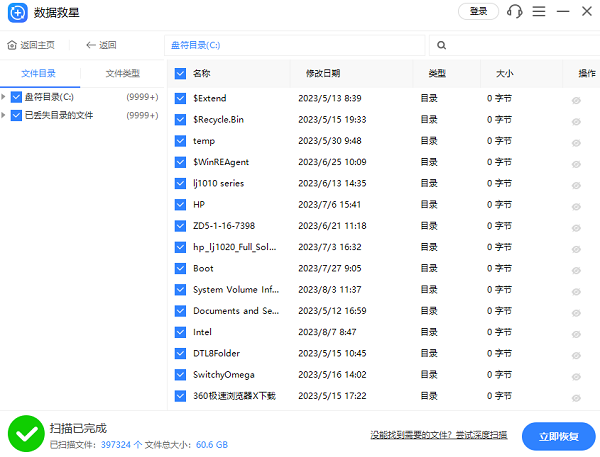The height and width of the screenshot is (457, 600).
Task: Click scanned file count 397324
Action: pos(116,445)
